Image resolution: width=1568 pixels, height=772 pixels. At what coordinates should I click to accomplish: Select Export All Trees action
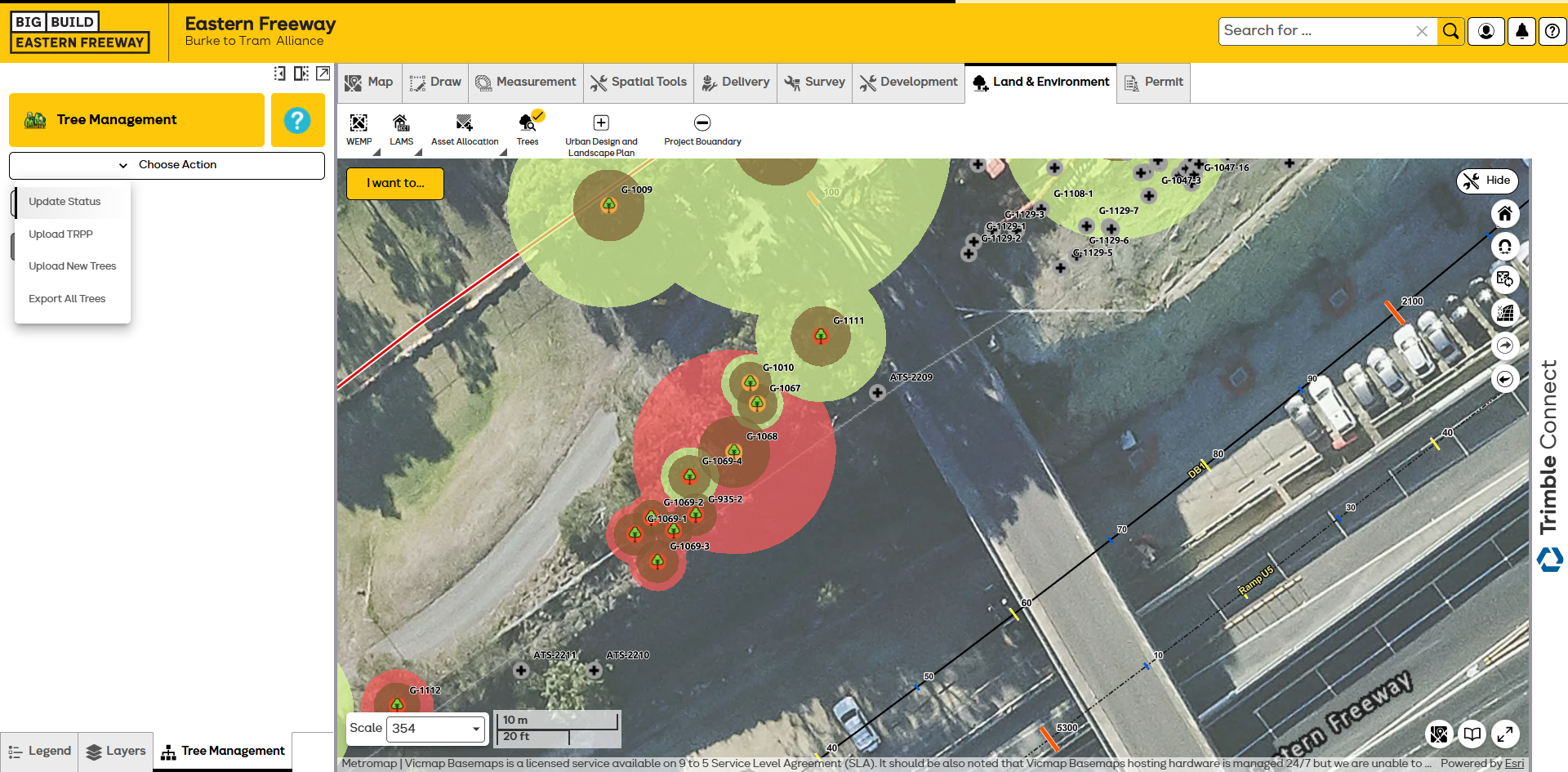click(x=73, y=299)
